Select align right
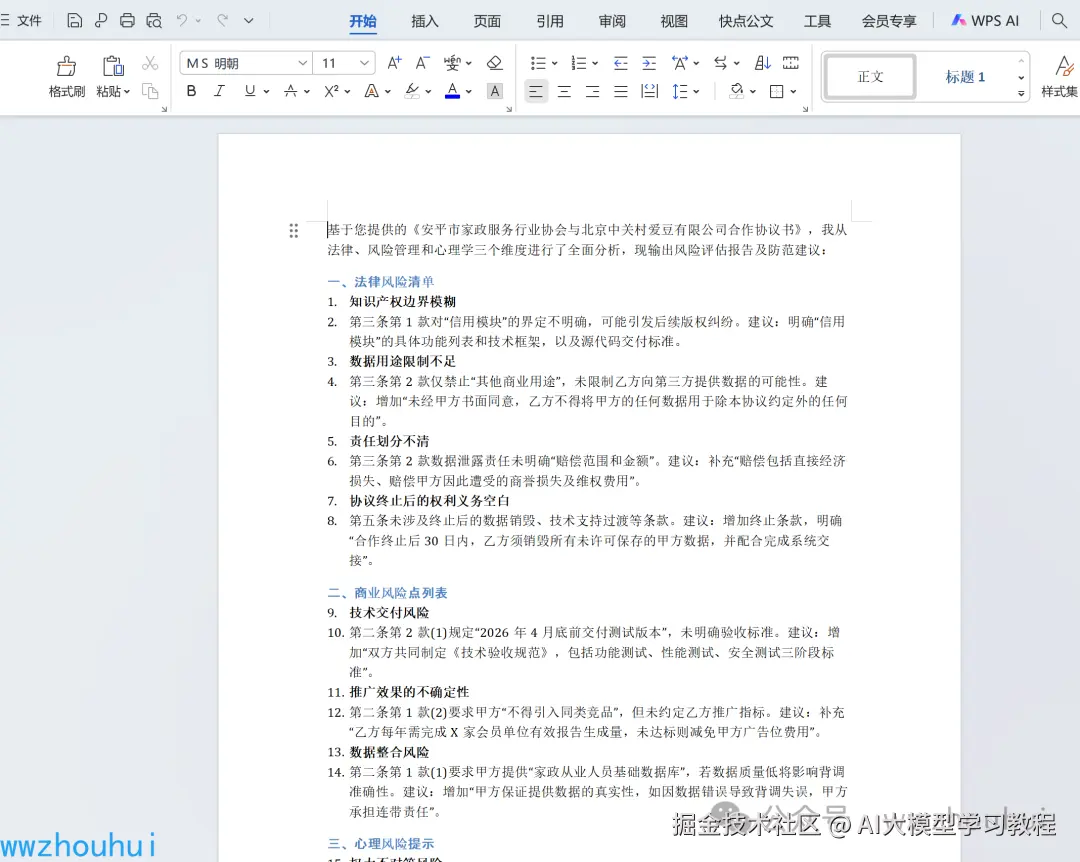Screen dimensions: 1080x862 (592, 91)
